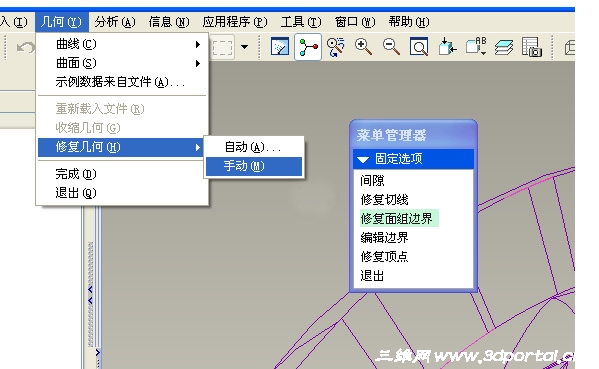Select the dashed selection box tool
This screenshot has height=369, width=599.
pos(222,47)
